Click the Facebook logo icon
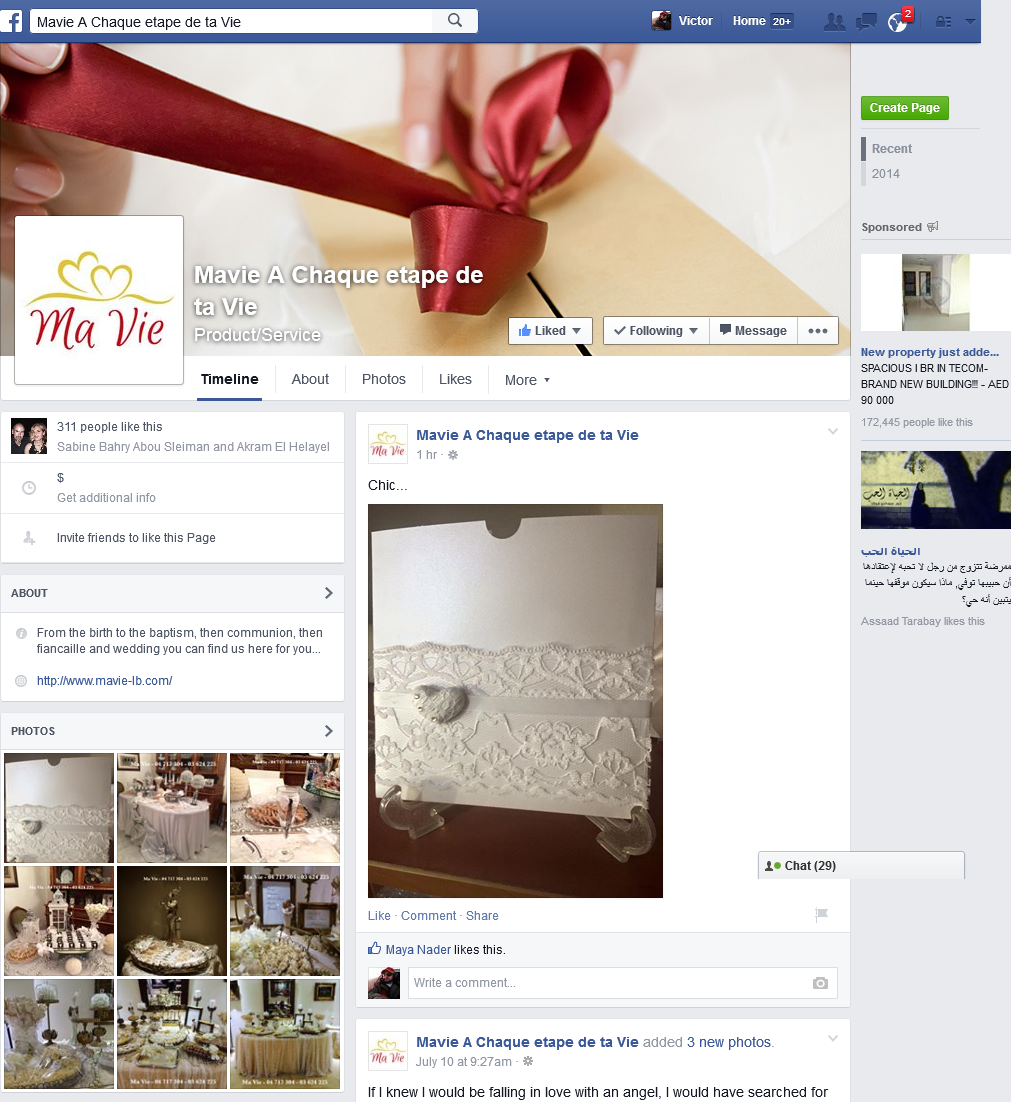The width and height of the screenshot is (1030, 1102). tap(11, 21)
